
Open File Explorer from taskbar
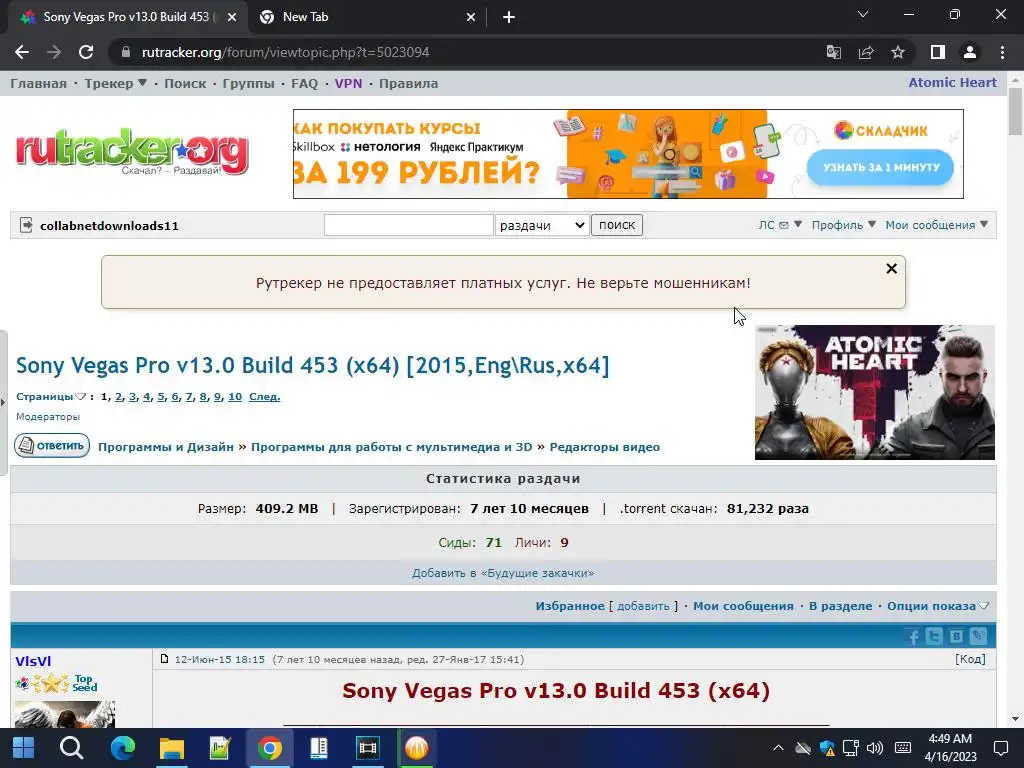[172, 748]
